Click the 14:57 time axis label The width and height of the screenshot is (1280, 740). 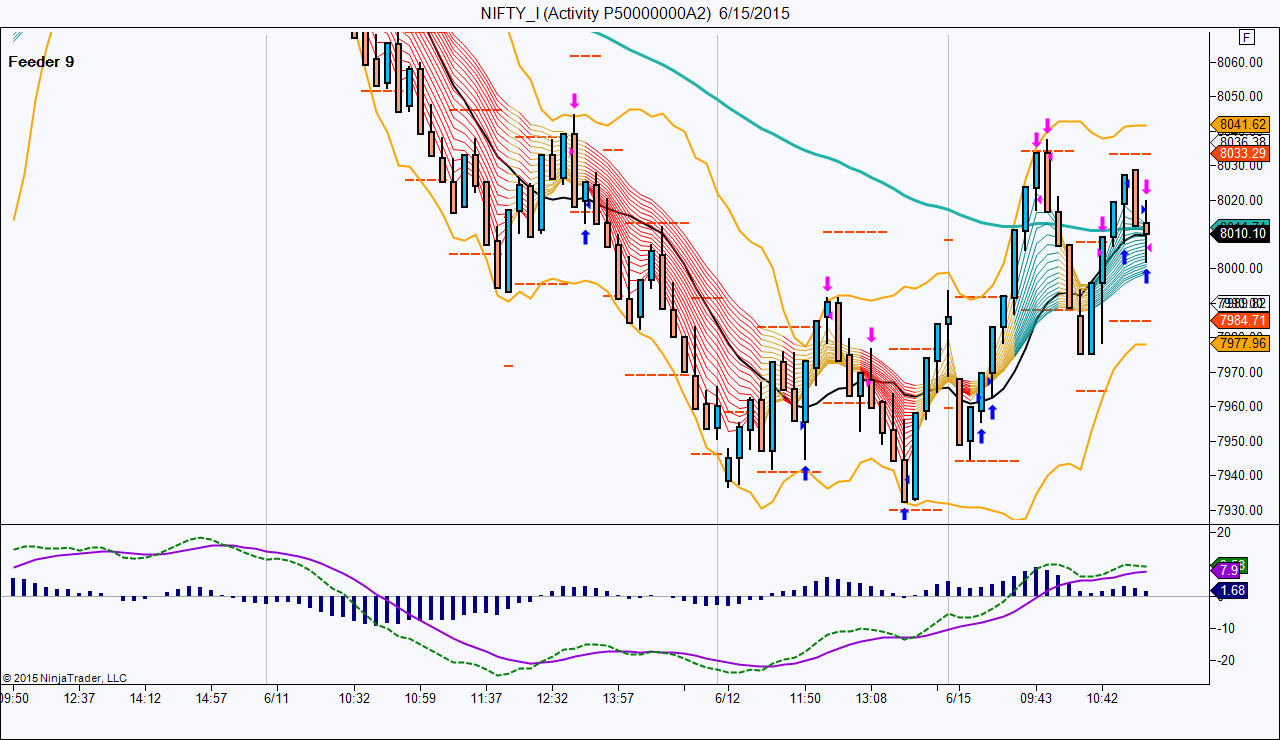pos(212,698)
